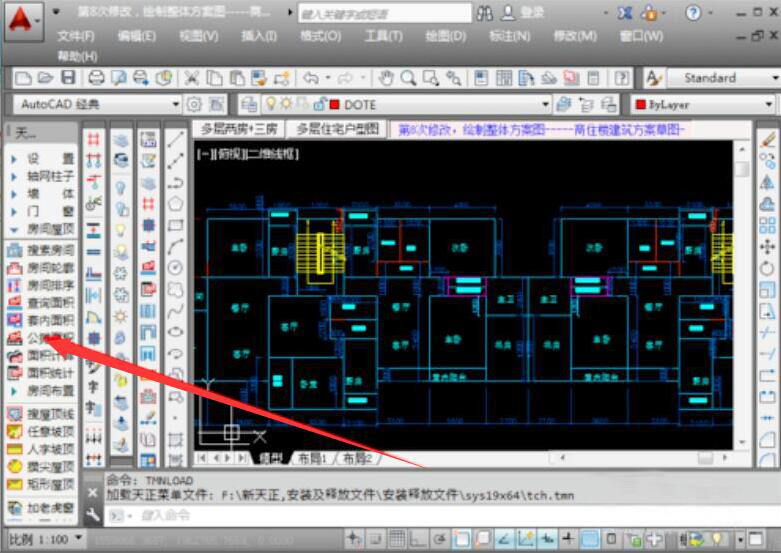Screen dimensions: 781x553
Task: Click the command line input field
Action: [x=400, y=515]
